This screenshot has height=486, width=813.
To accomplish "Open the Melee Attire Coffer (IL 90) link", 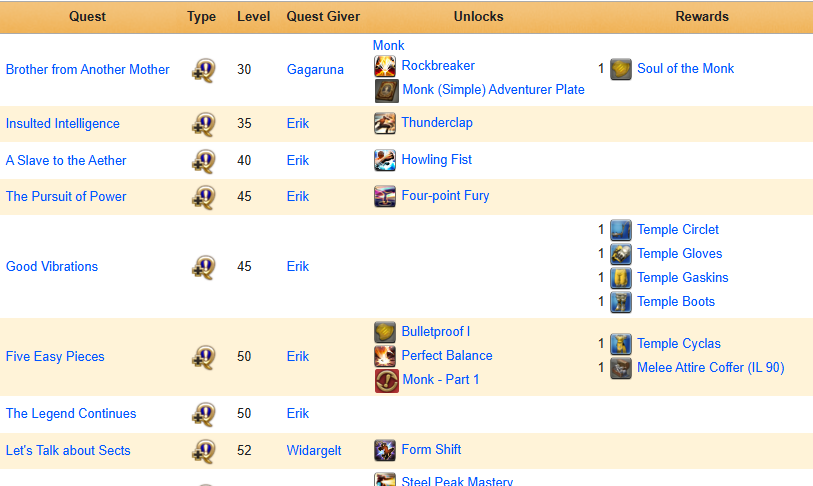I will tap(710, 368).
